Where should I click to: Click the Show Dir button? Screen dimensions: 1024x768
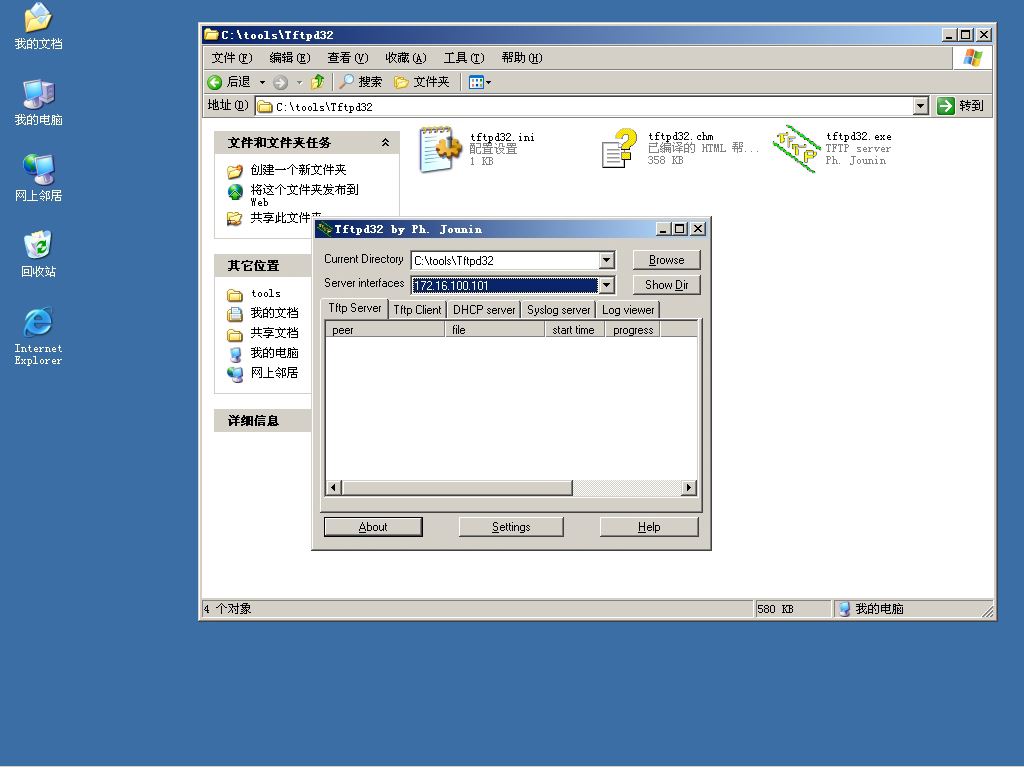[x=667, y=285]
